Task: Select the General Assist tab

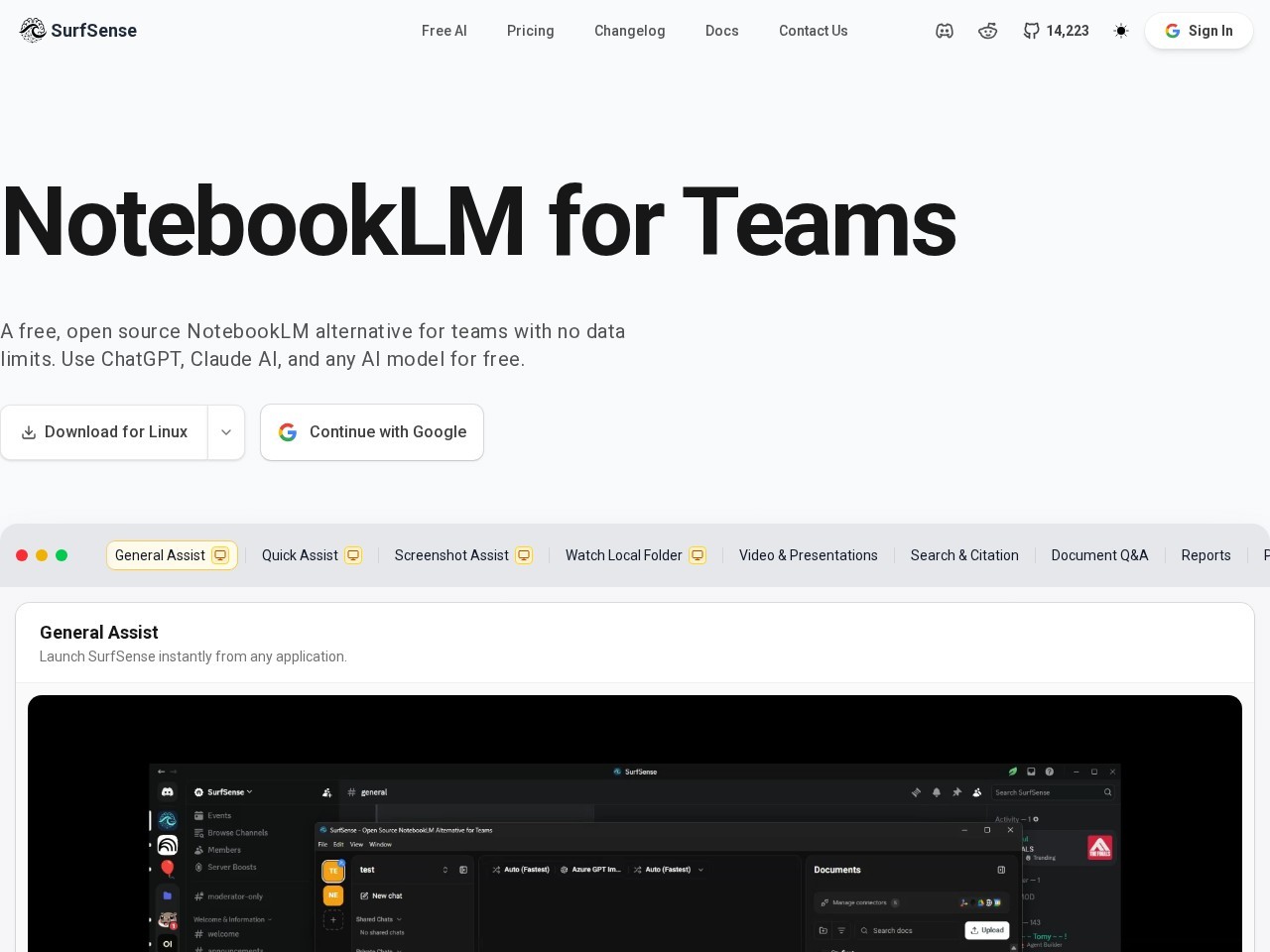Action: (172, 555)
